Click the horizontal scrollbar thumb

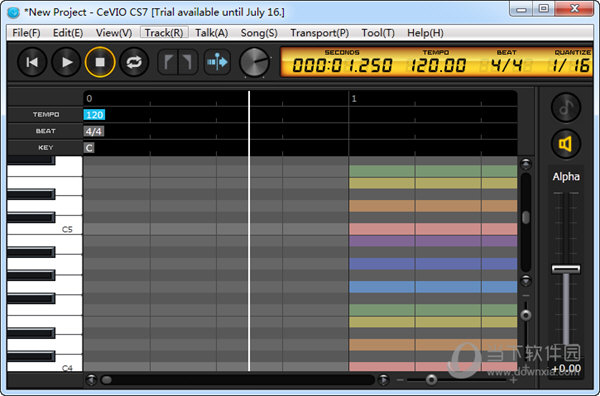pos(106,380)
